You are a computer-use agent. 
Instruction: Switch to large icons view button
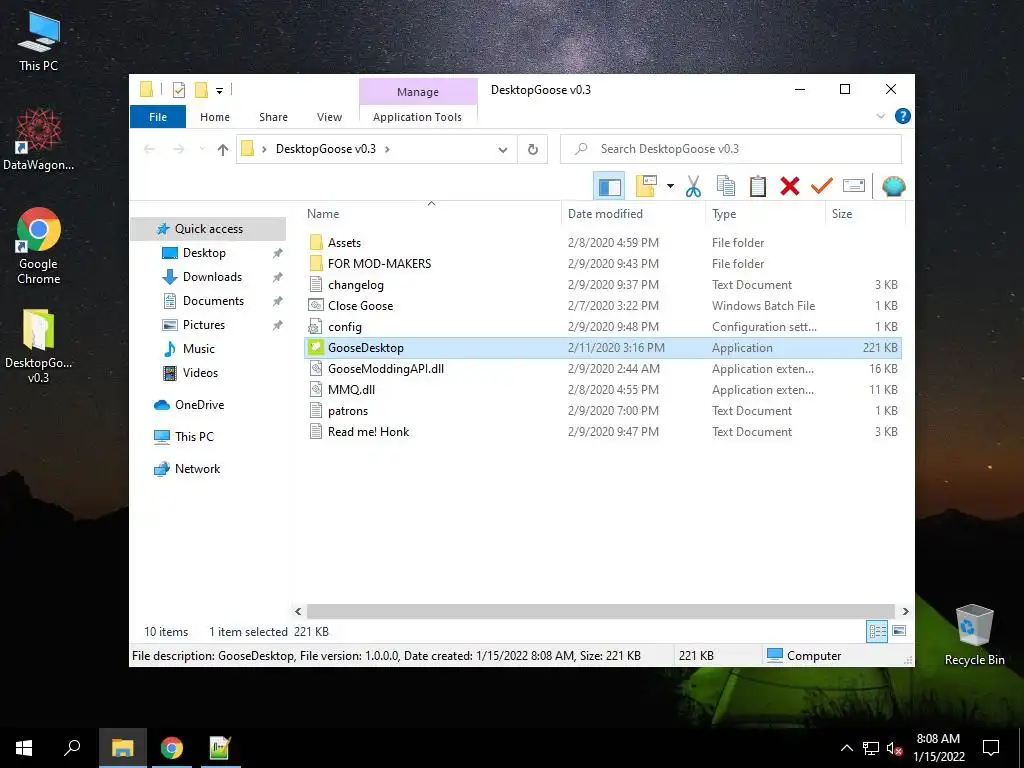(899, 631)
